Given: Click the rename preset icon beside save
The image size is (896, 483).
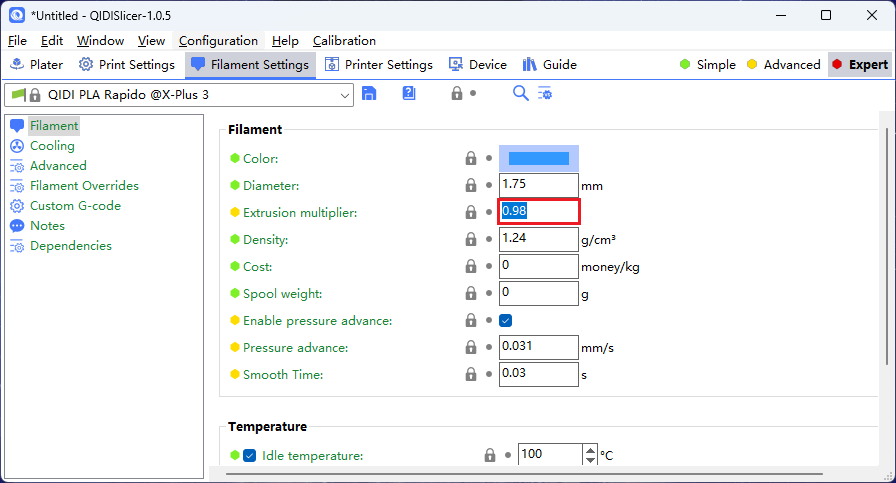Looking at the screenshot, I should 409,93.
